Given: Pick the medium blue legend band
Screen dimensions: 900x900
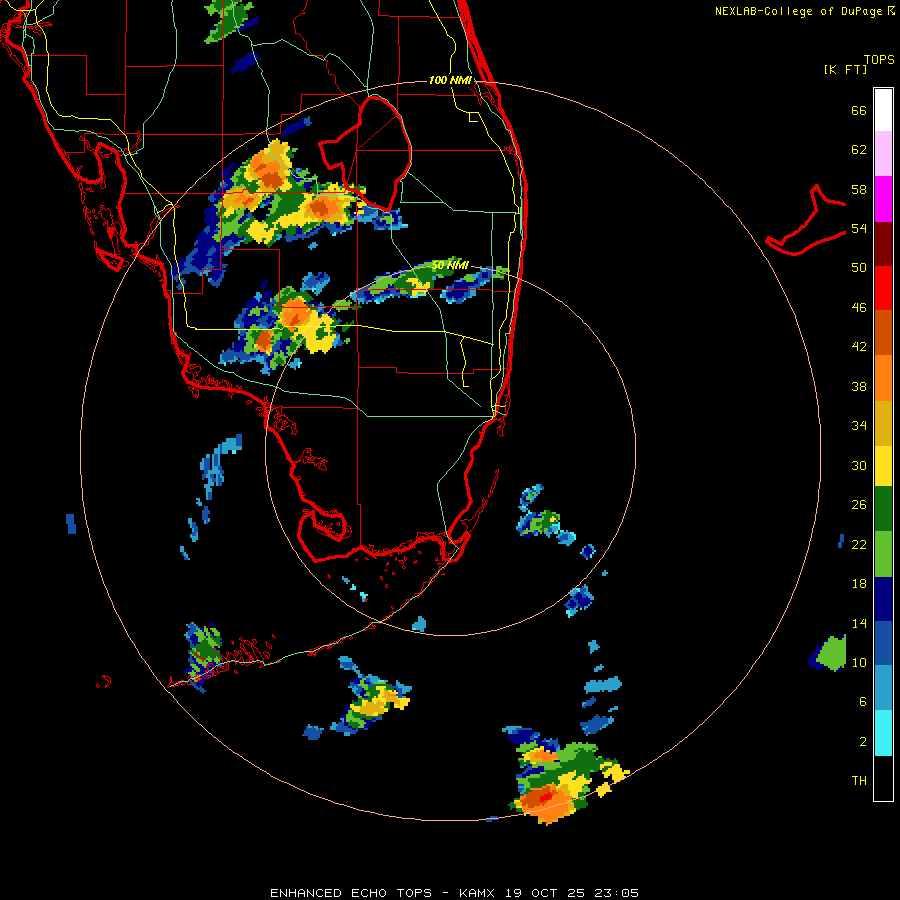Looking at the screenshot, I should [883, 643].
